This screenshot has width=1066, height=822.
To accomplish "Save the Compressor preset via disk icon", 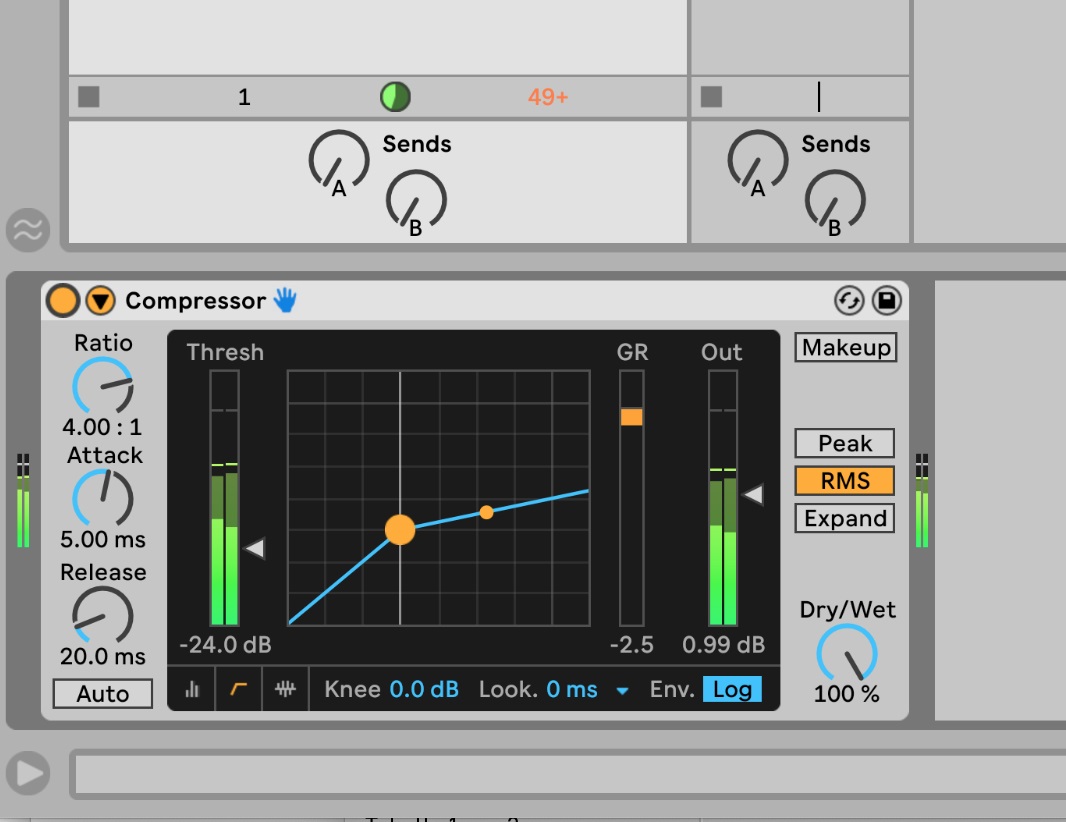I will click(x=886, y=300).
